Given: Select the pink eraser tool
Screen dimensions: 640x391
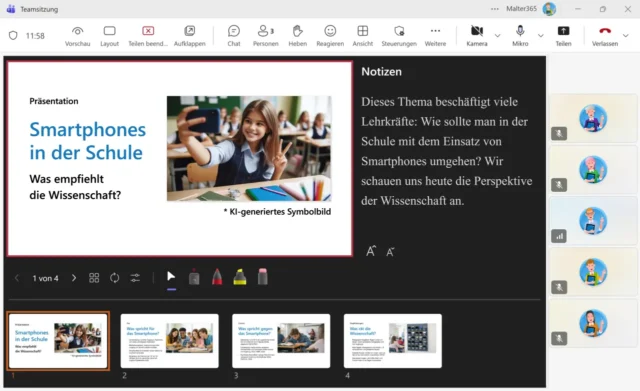Looking at the screenshot, I should [x=262, y=277].
